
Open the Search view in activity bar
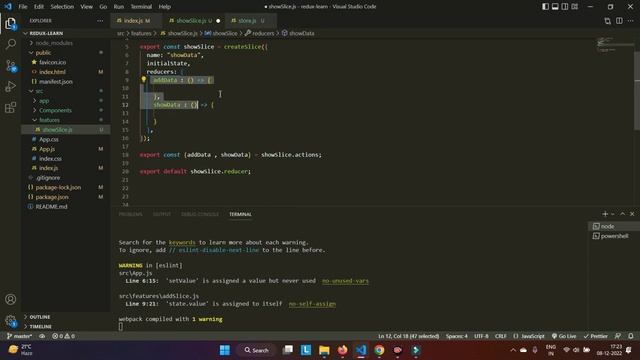click(11, 44)
